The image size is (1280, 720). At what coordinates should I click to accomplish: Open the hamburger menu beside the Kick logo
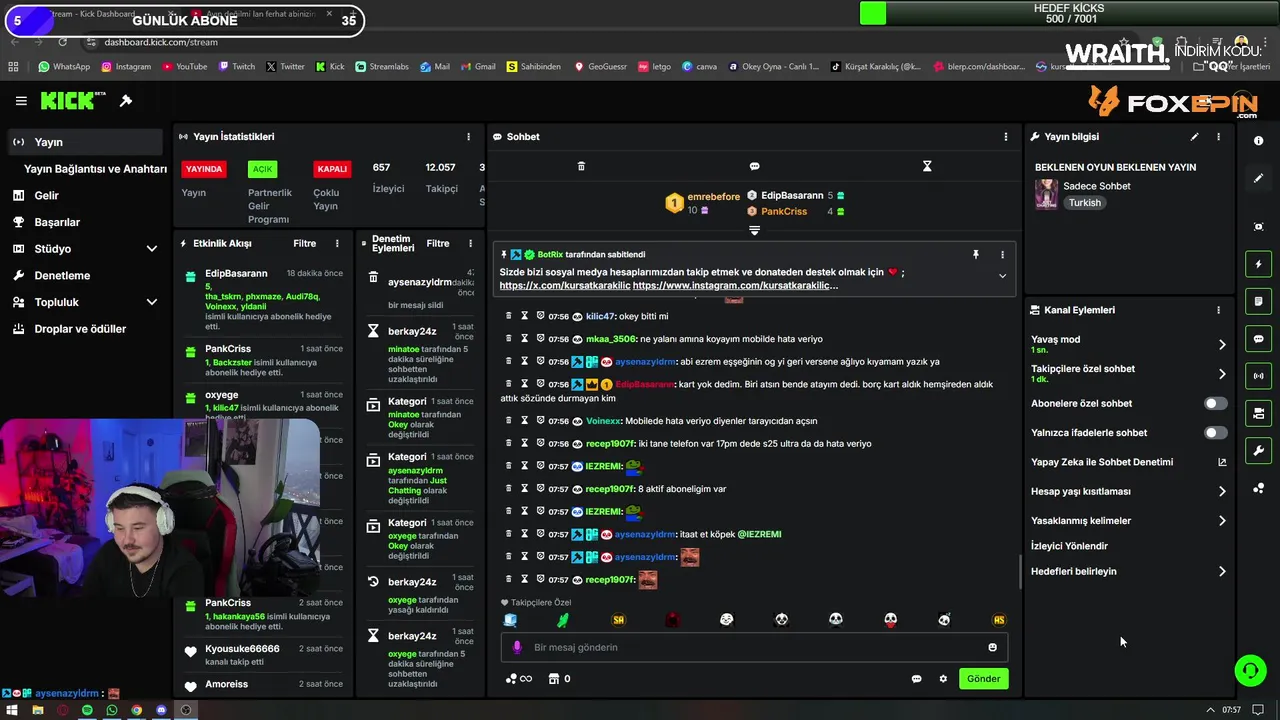(x=21, y=101)
